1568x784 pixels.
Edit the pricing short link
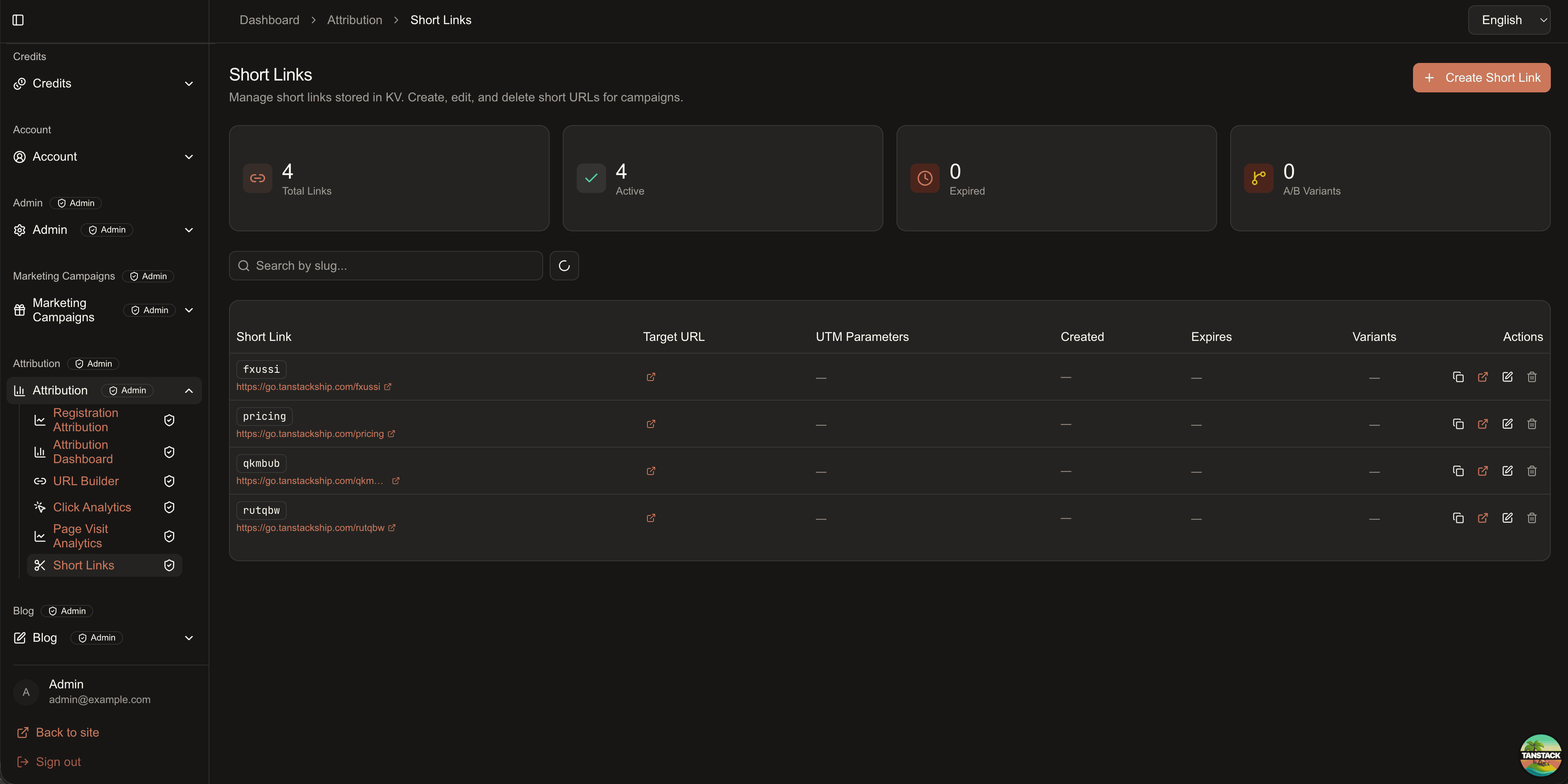point(1507,424)
